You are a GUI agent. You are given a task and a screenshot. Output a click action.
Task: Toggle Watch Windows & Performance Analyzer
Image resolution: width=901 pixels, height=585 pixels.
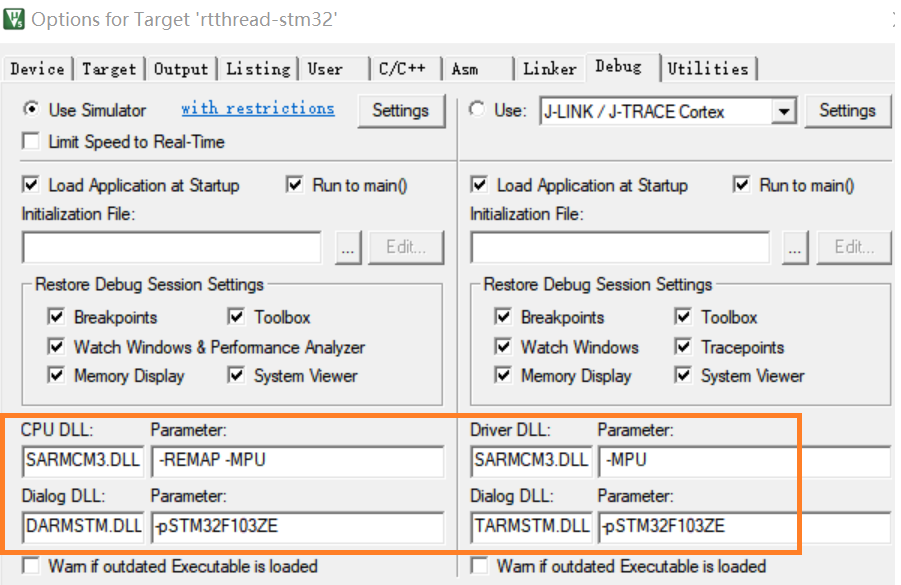coord(57,347)
